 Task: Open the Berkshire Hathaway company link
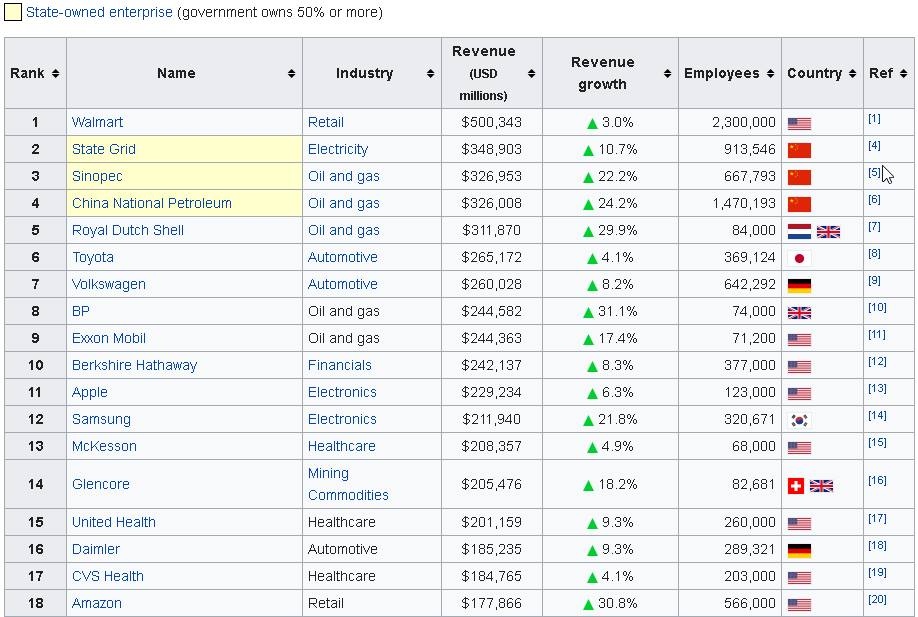134,365
